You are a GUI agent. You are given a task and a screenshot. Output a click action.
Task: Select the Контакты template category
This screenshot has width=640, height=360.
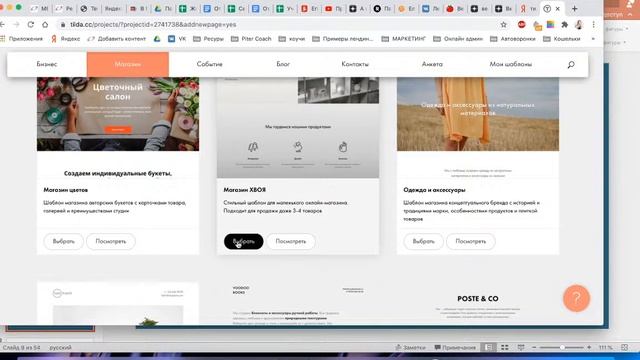pyautogui.click(x=355, y=64)
